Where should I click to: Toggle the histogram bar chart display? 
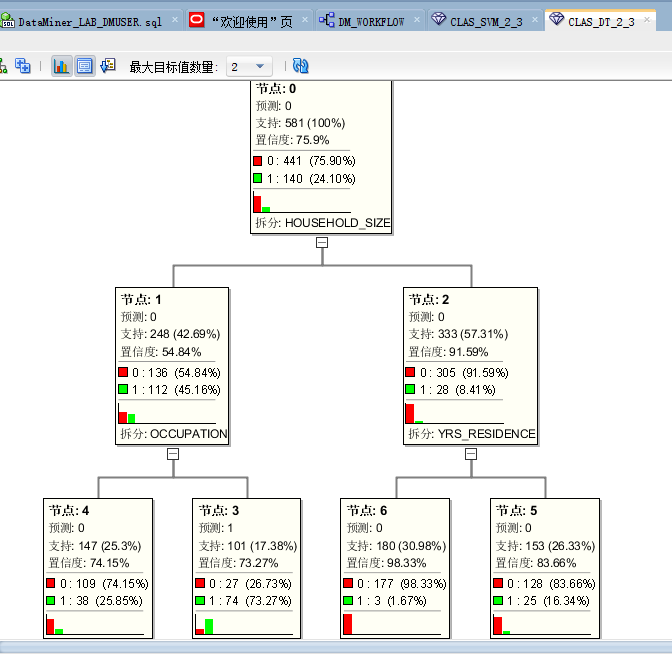click(x=61, y=66)
